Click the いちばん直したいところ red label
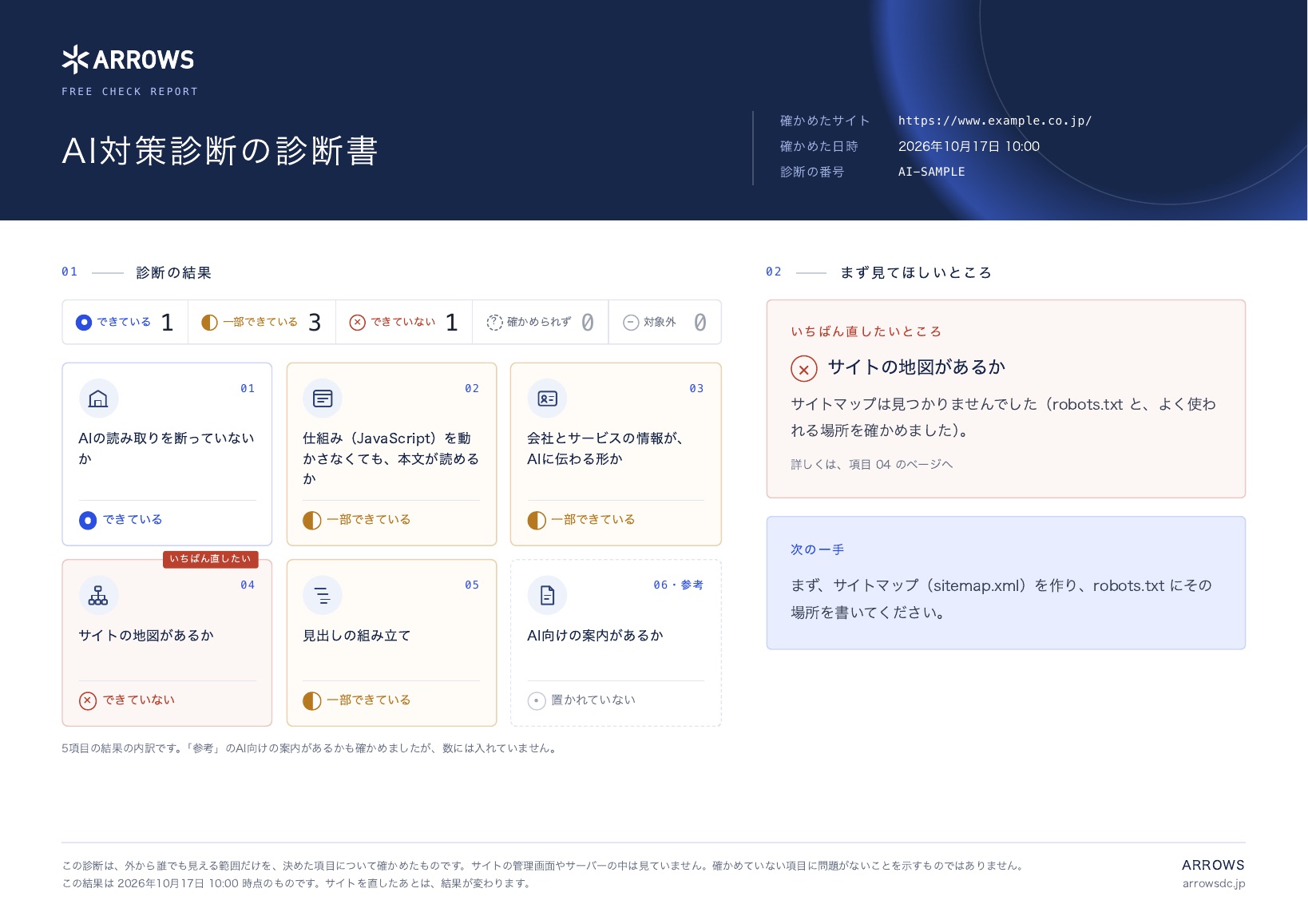 pyautogui.click(x=866, y=331)
